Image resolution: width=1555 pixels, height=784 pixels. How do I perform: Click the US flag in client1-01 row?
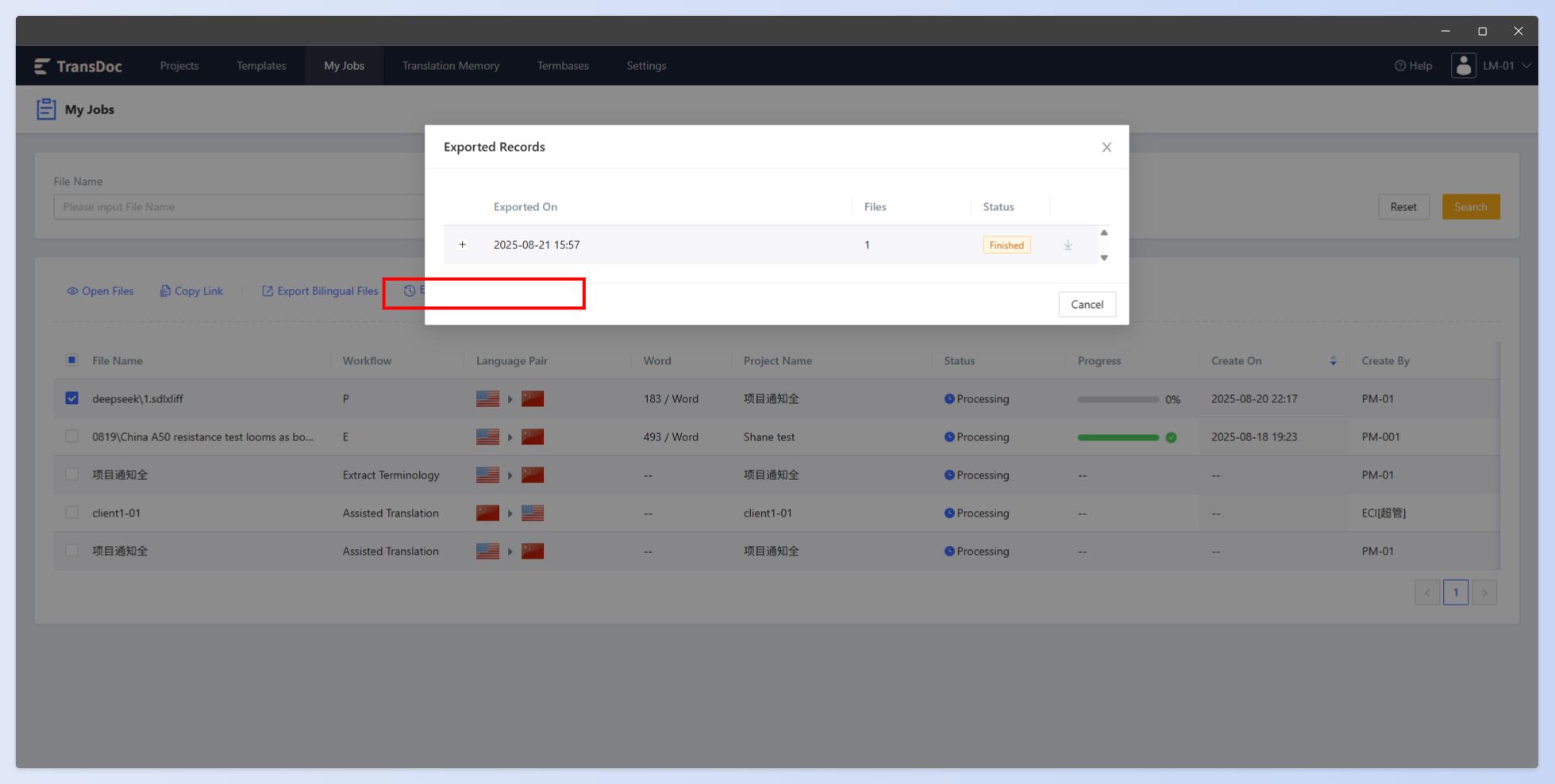[x=533, y=513]
